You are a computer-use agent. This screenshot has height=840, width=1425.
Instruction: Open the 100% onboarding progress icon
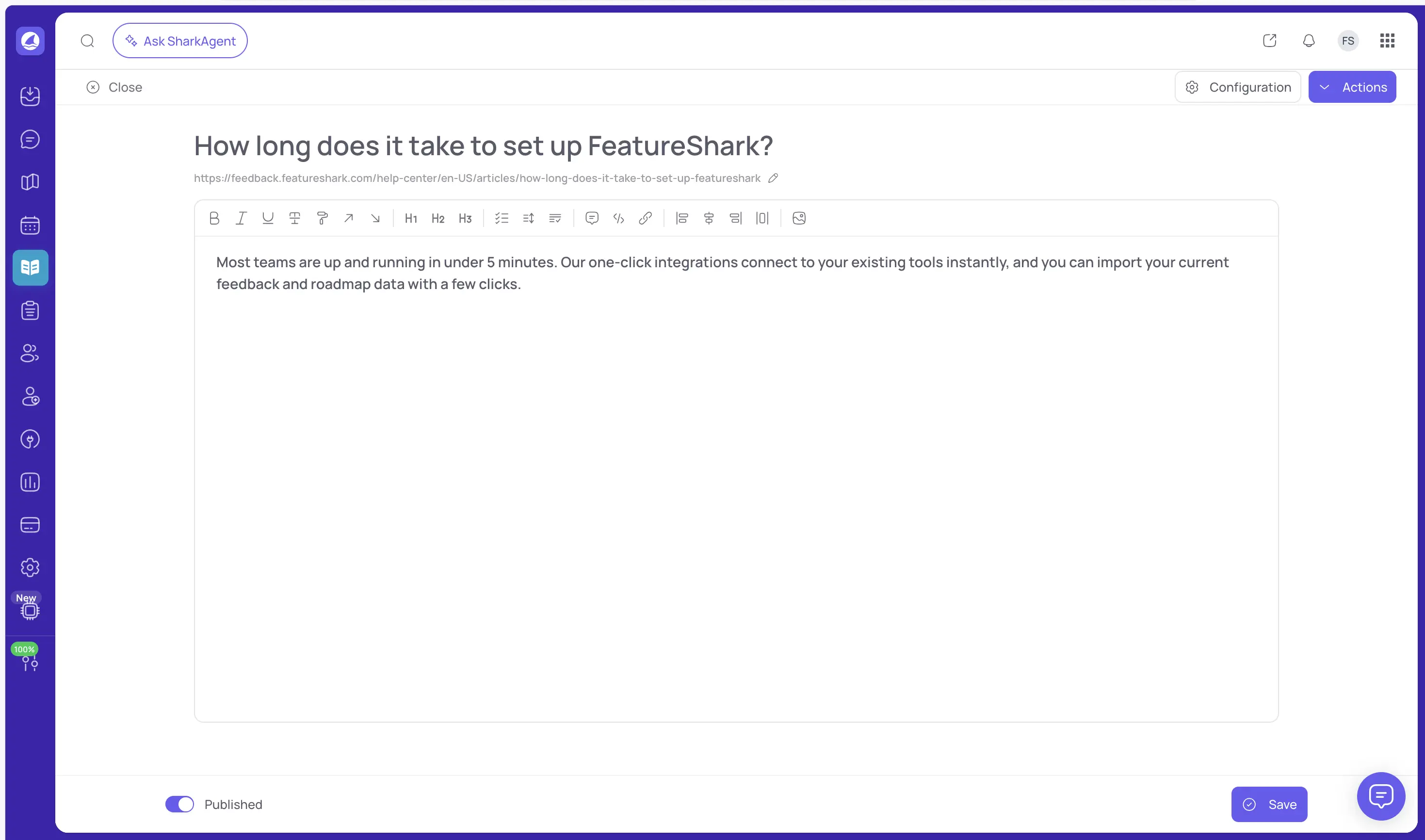click(x=30, y=663)
